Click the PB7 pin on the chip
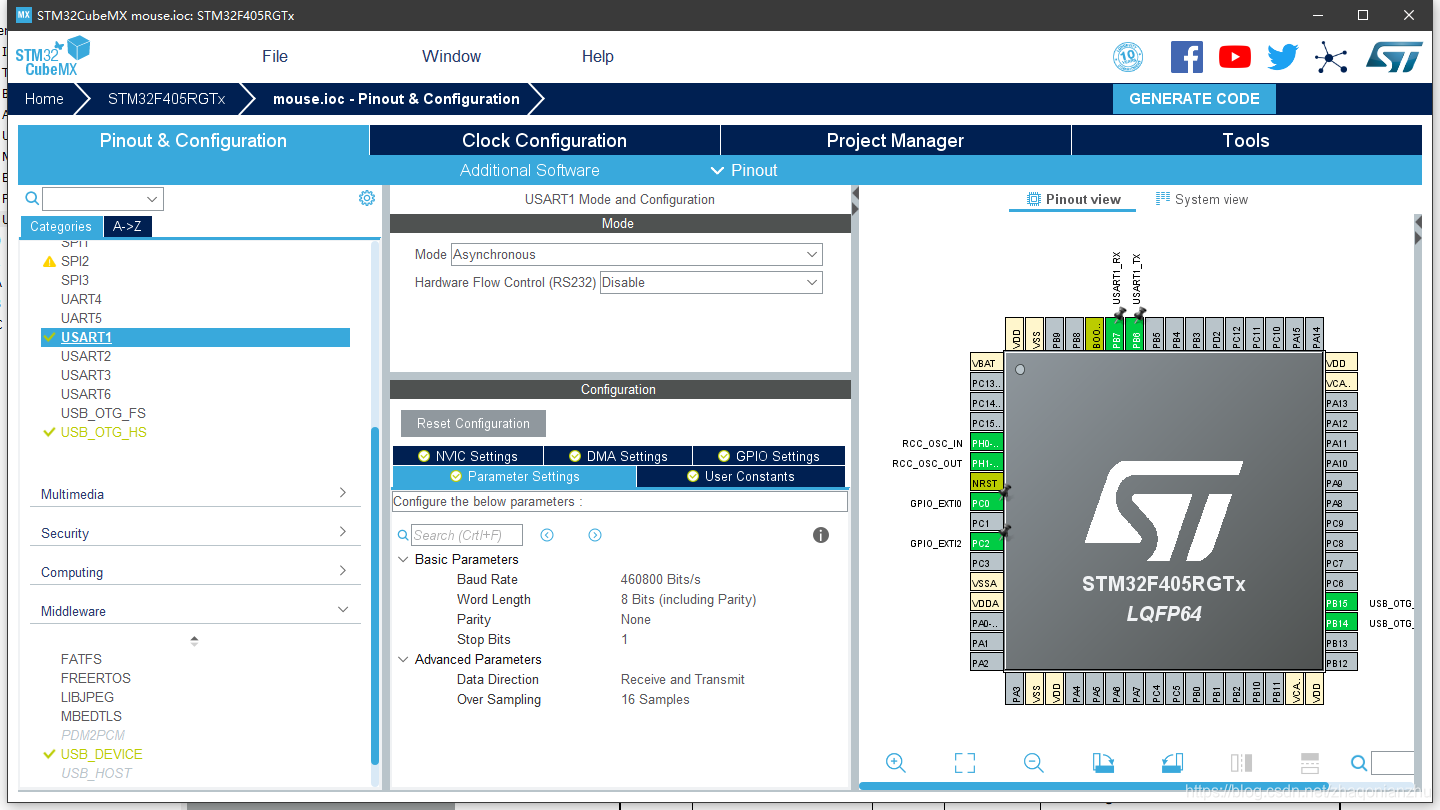 (1116, 334)
